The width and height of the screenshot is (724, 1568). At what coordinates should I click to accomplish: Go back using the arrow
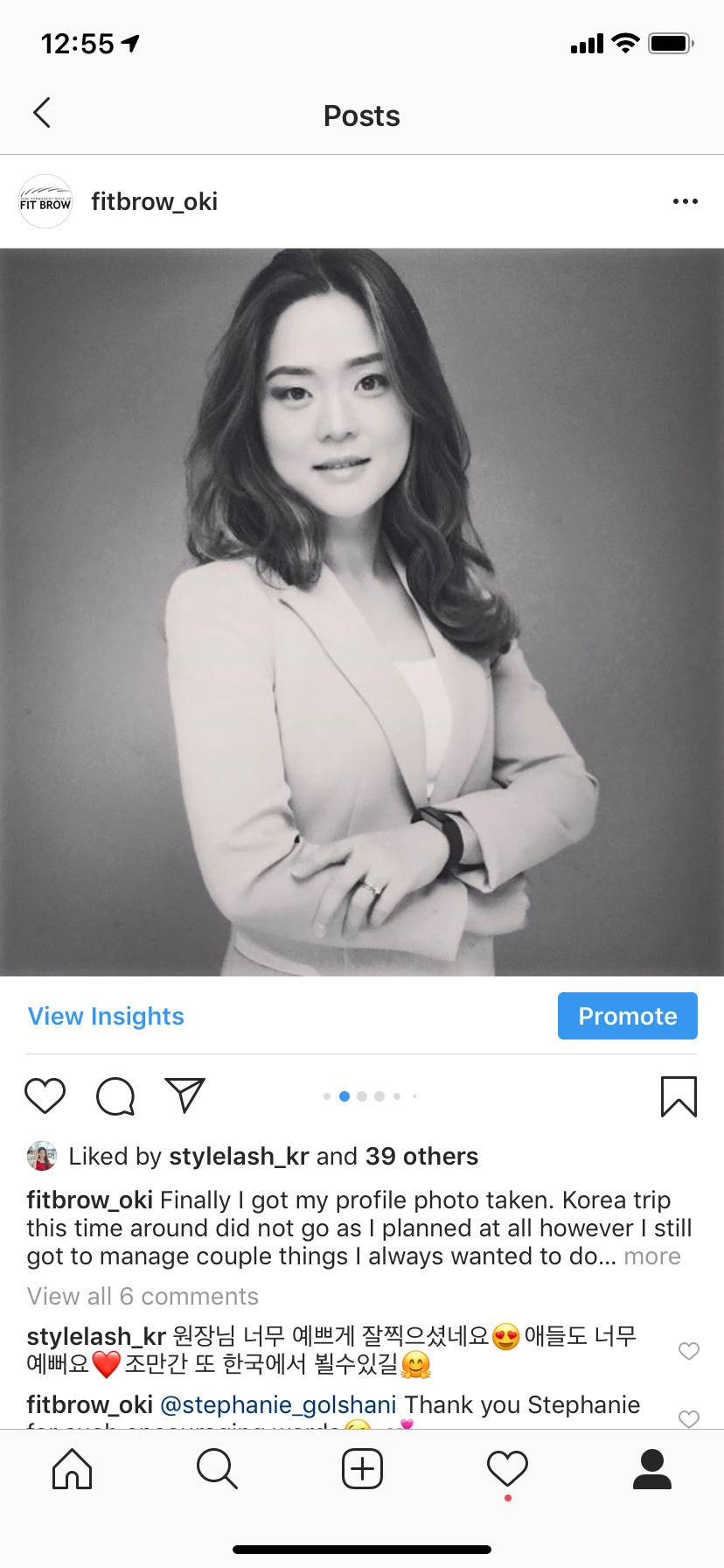coord(41,113)
